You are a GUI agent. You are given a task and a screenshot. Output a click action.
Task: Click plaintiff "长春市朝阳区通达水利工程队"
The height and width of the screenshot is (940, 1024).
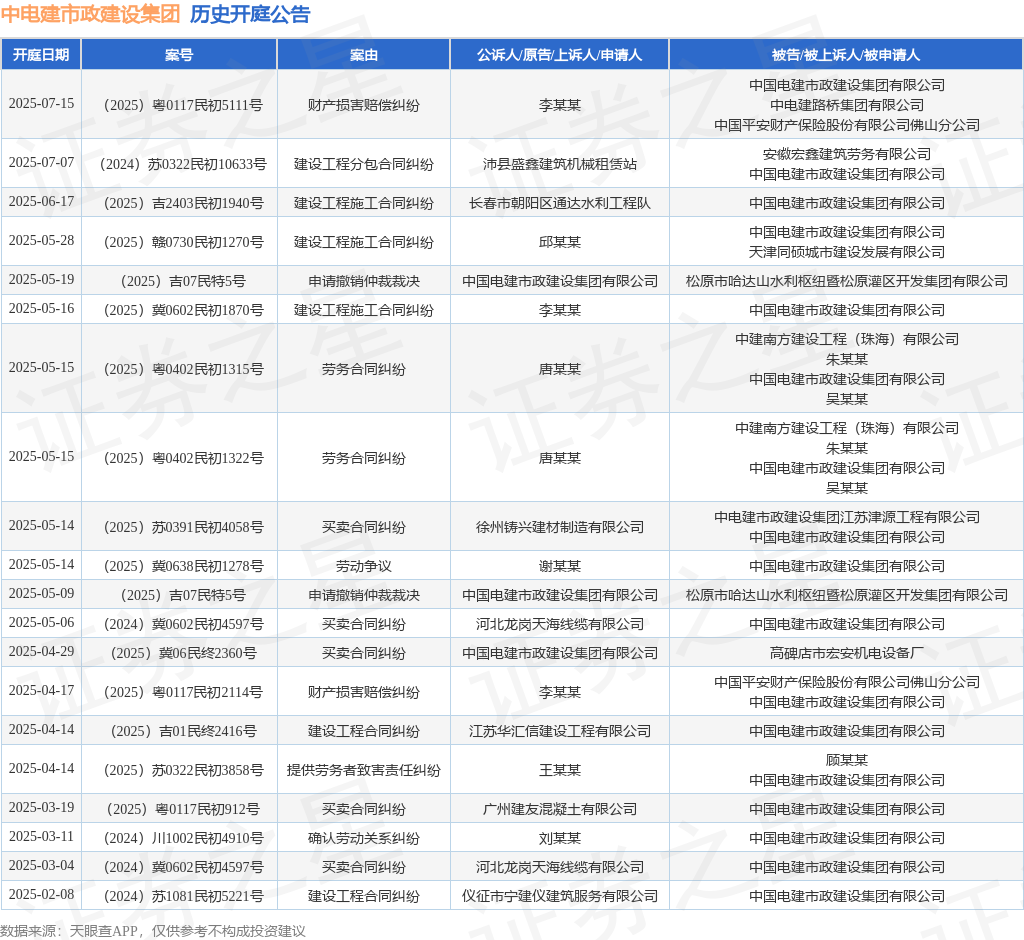(x=560, y=203)
